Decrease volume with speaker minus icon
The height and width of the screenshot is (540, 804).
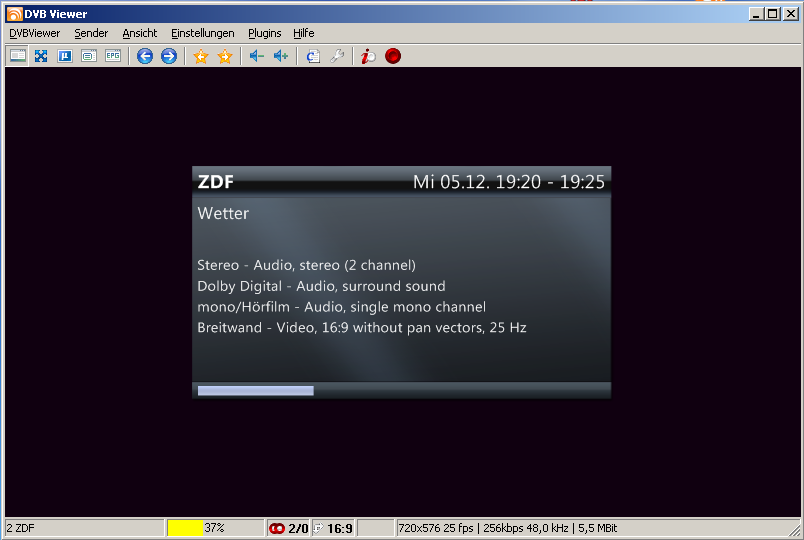[256, 56]
